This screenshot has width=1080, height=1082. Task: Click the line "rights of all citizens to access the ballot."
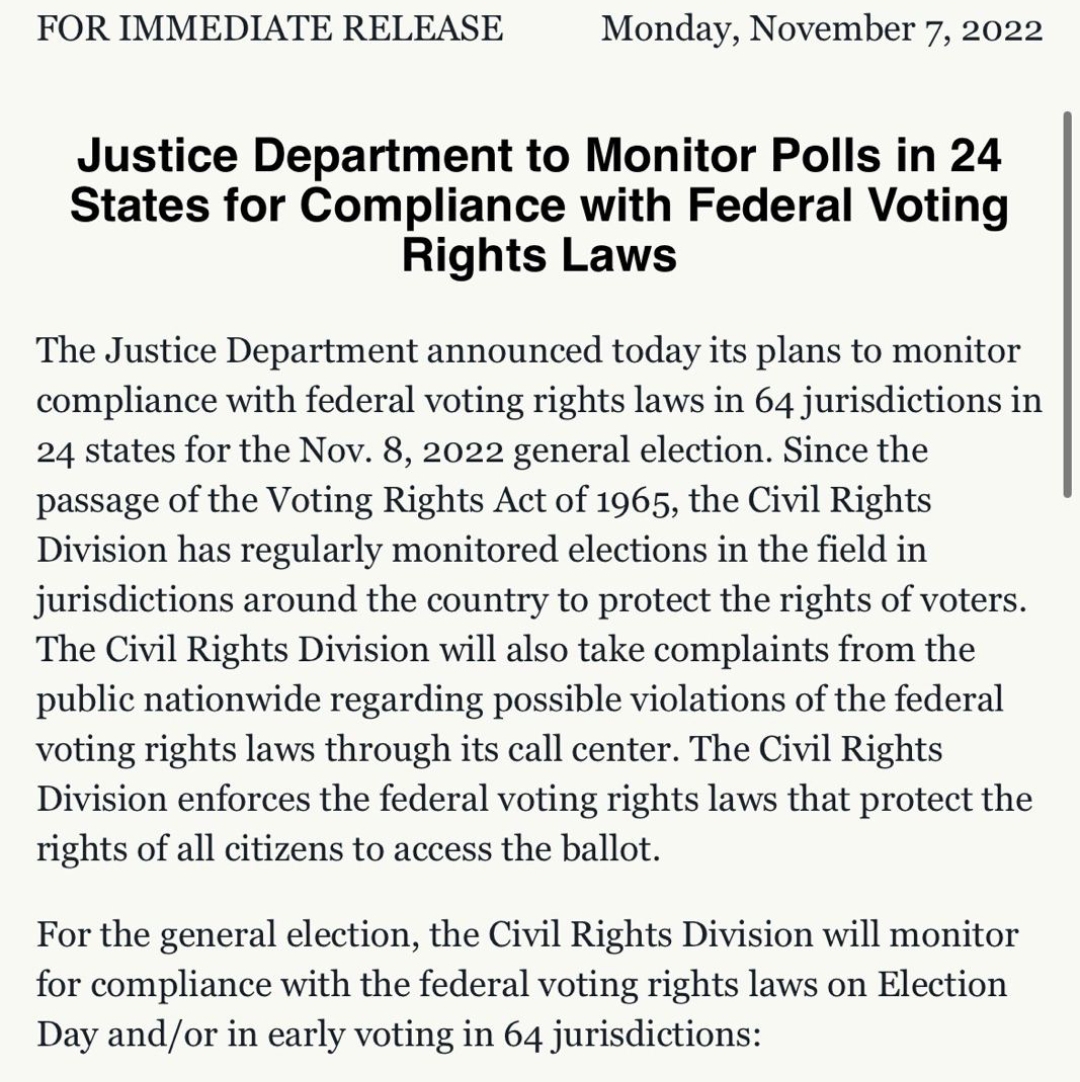(x=348, y=849)
